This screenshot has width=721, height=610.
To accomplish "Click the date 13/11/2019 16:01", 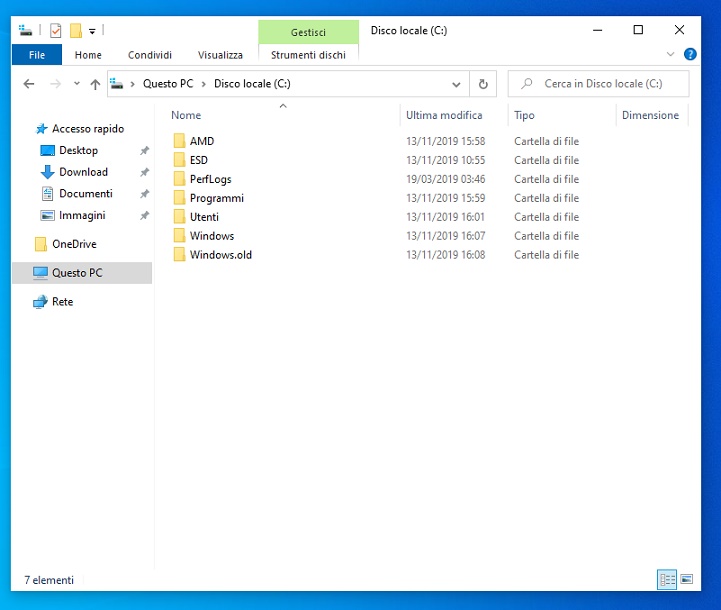I will point(446,217).
